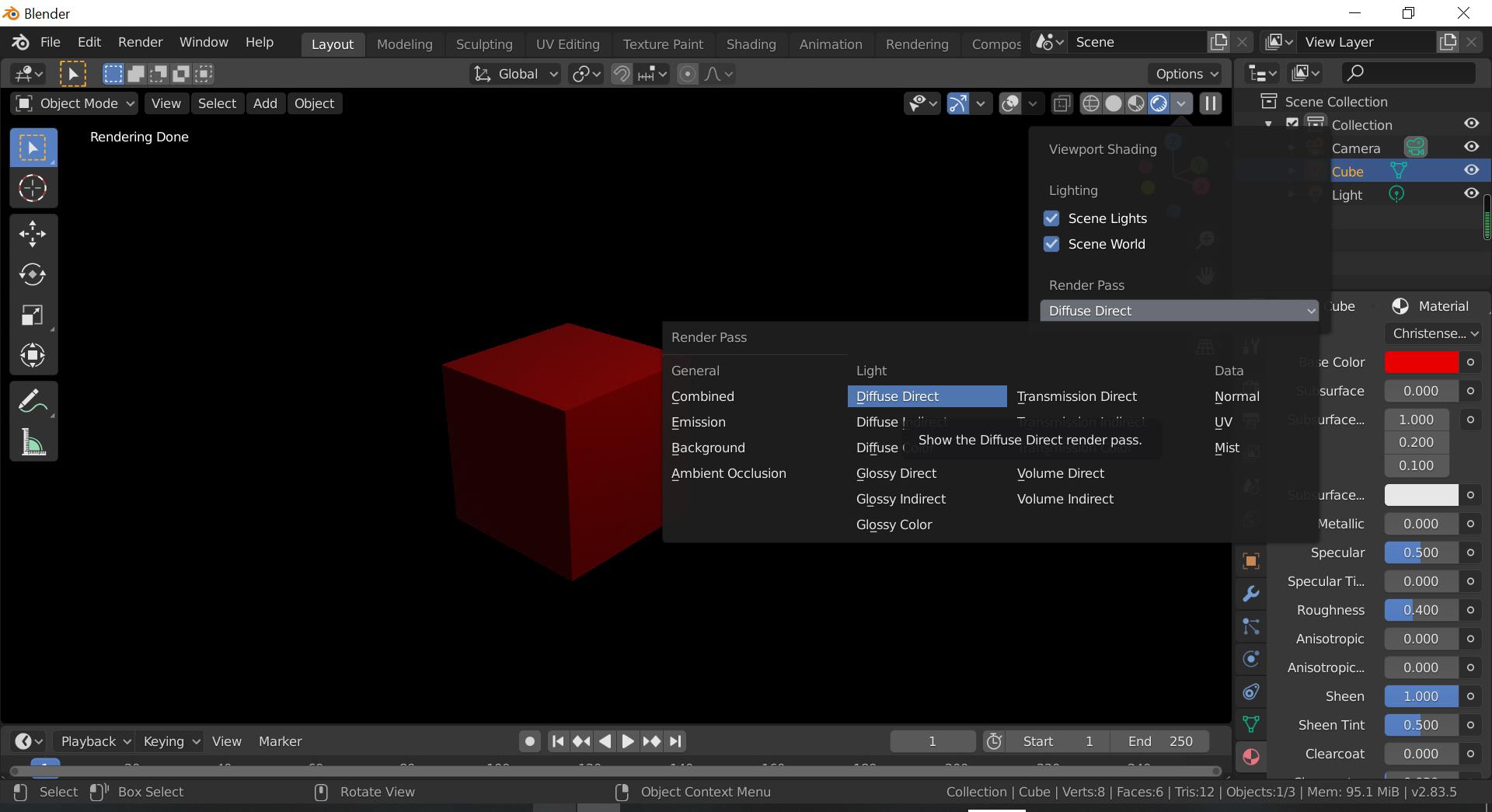Click the current frame number field
The height and width of the screenshot is (812, 1492).
pyautogui.click(x=932, y=741)
